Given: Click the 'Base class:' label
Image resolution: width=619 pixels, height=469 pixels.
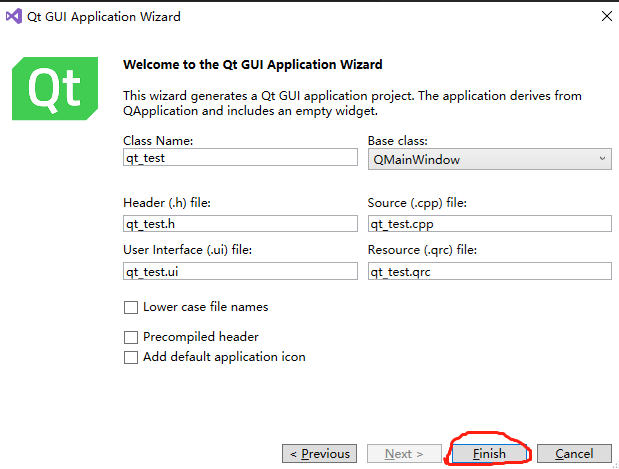Looking at the screenshot, I should [398, 141].
